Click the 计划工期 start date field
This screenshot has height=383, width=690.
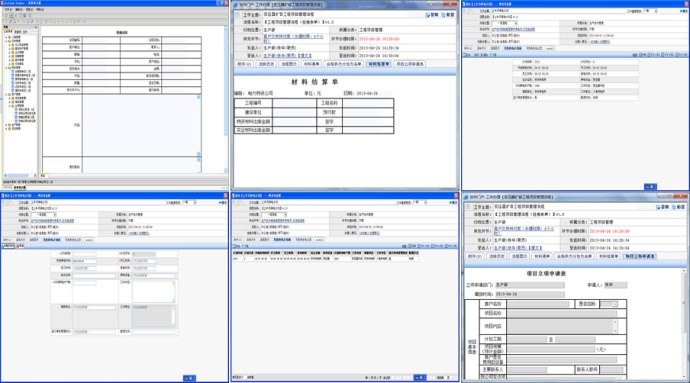(x=527, y=339)
